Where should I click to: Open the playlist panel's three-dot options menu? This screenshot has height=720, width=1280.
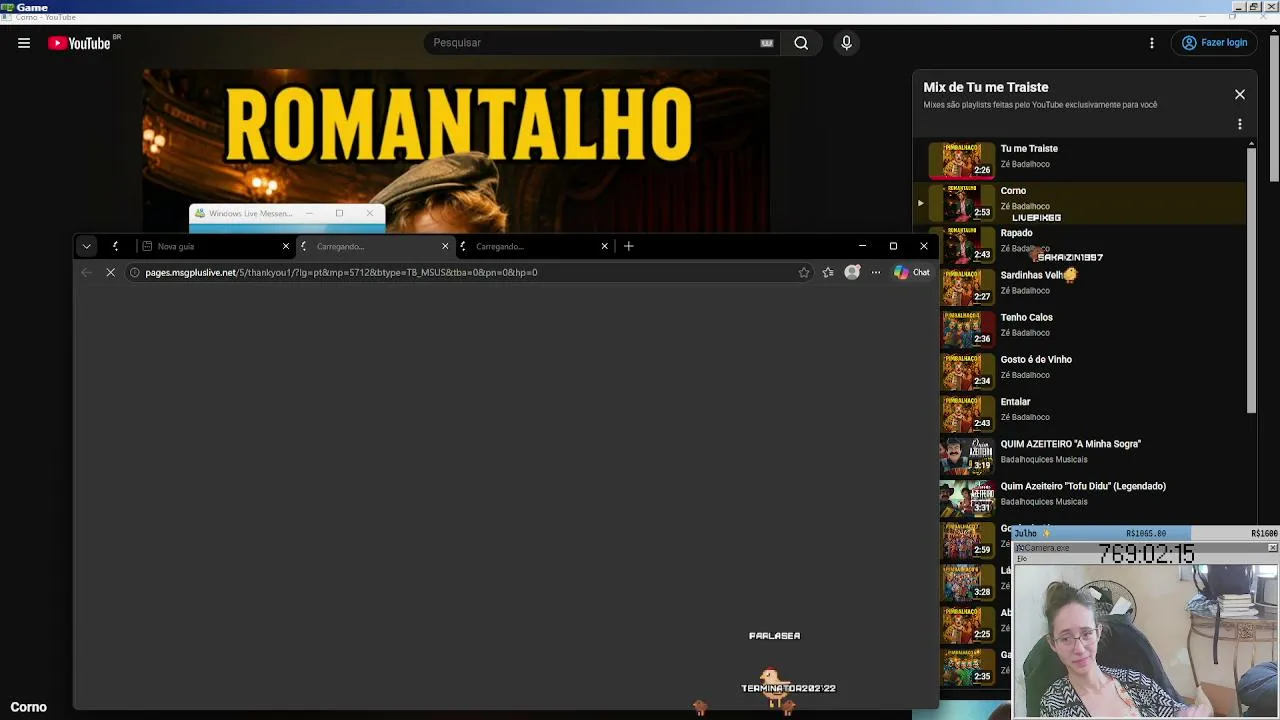1240,124
